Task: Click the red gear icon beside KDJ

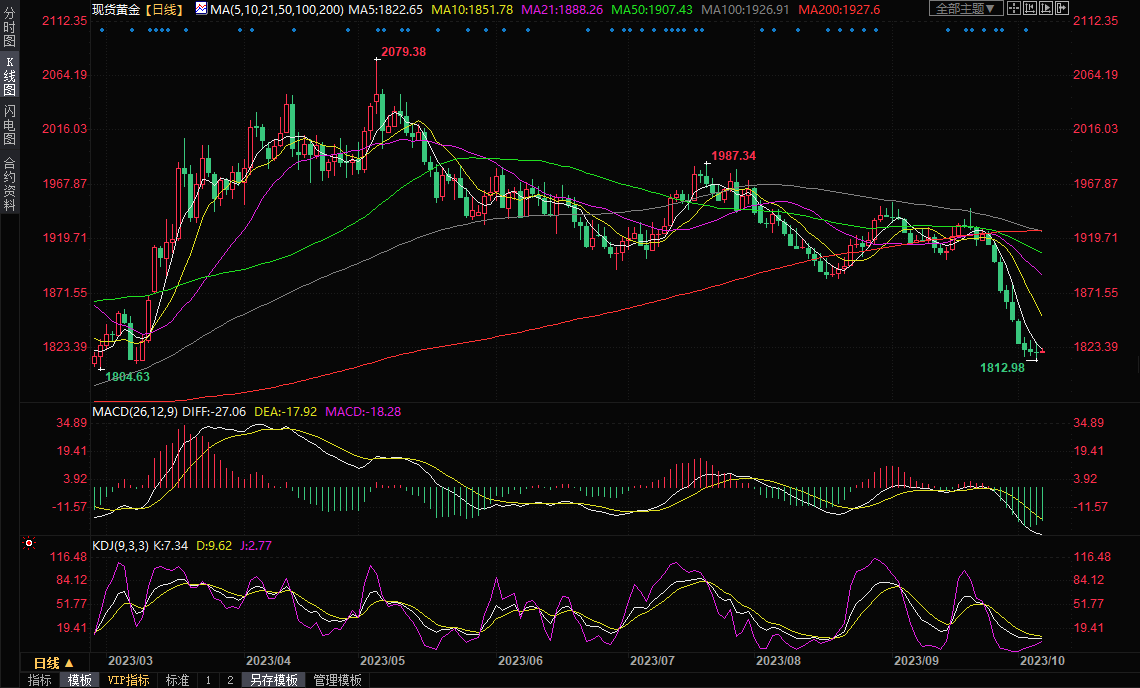Action: (x=29, y=544)
